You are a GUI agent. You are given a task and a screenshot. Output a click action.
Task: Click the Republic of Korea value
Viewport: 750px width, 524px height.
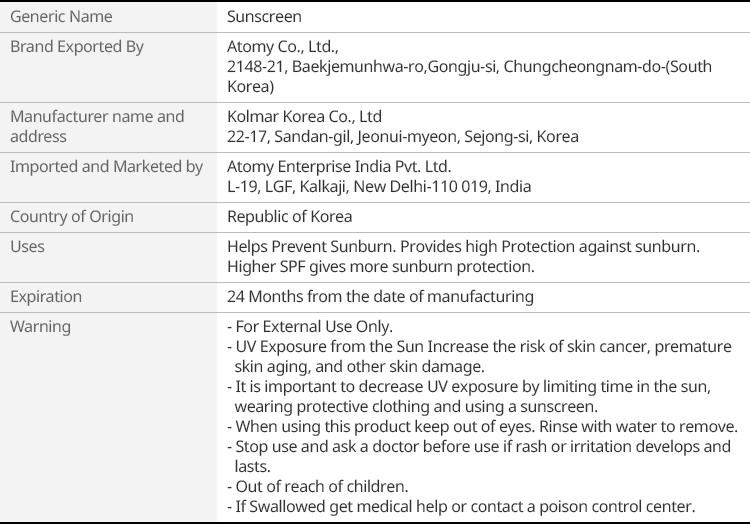290,216
